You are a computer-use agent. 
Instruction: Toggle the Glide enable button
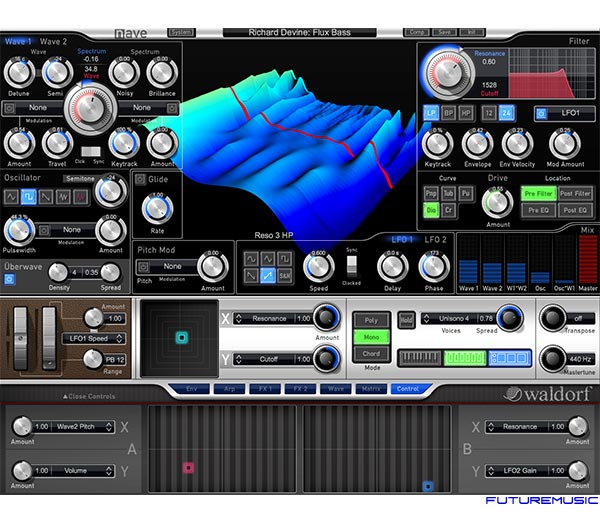click(x=140, y=179)
